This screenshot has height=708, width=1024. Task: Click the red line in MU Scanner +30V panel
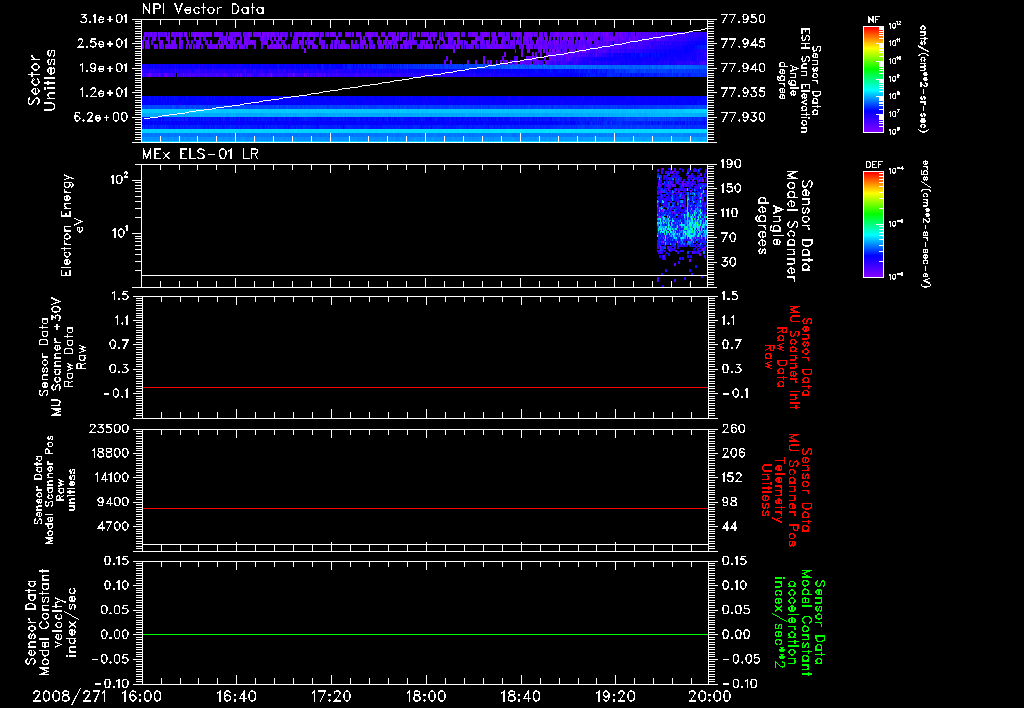(x=424, y=388)
